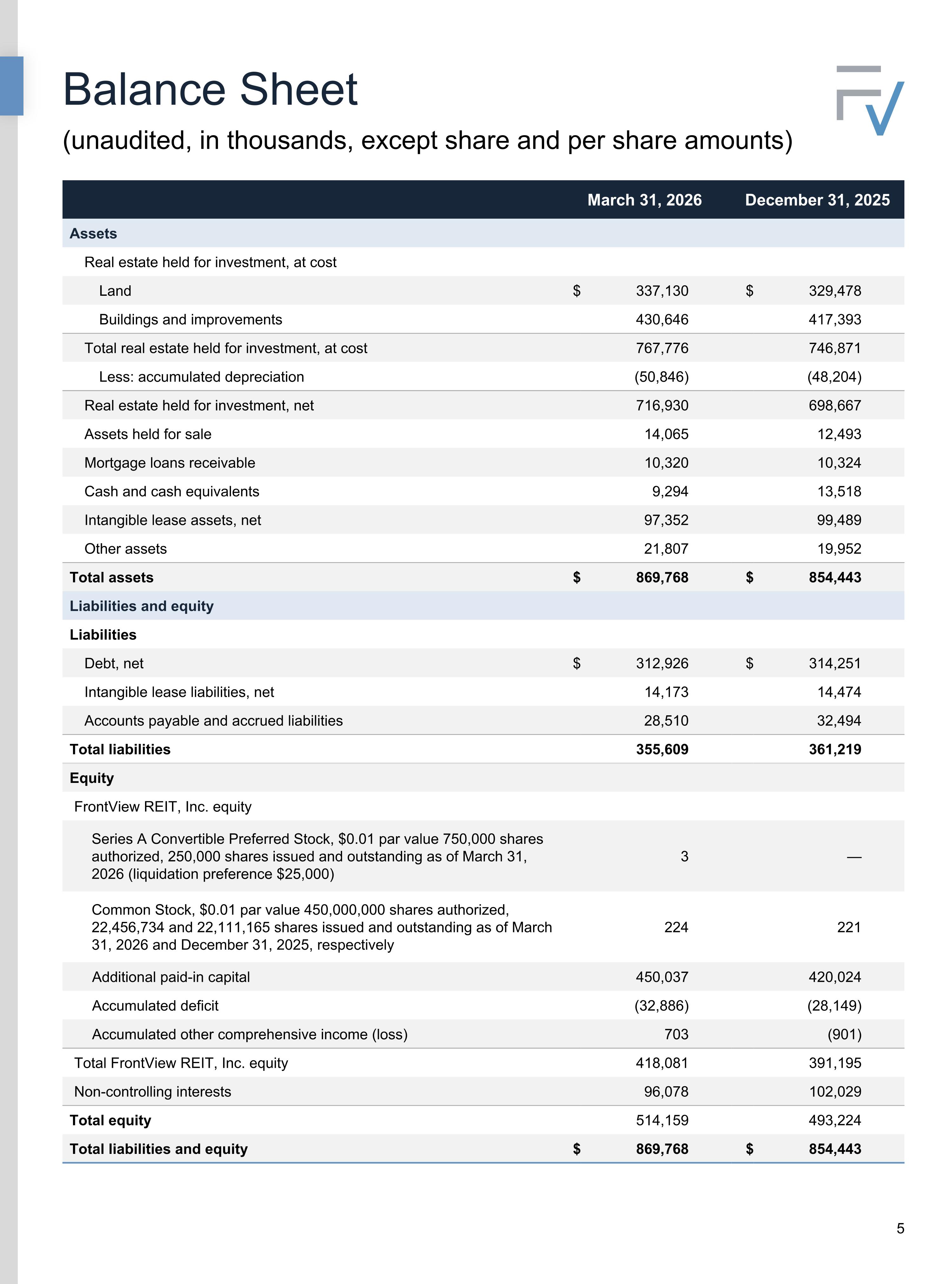Click the "Debt, net" label
The width and height of the screenshot is (952, 1284).
click(x=114, y=663)
